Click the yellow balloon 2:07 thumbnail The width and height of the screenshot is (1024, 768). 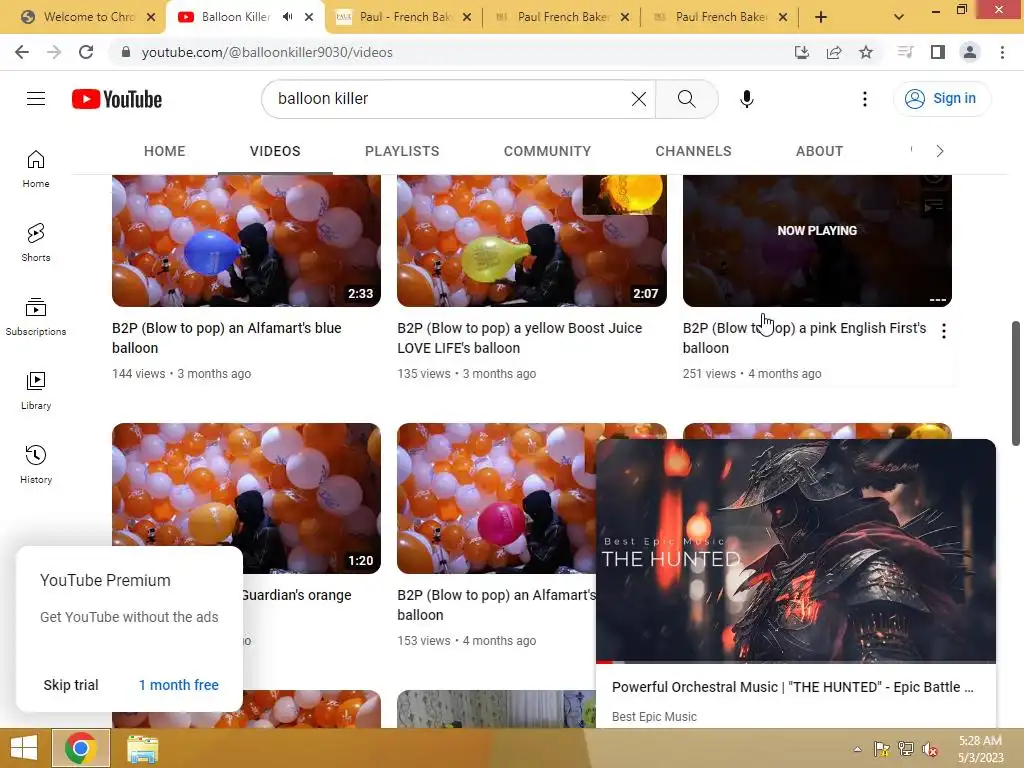pos(532,240)
